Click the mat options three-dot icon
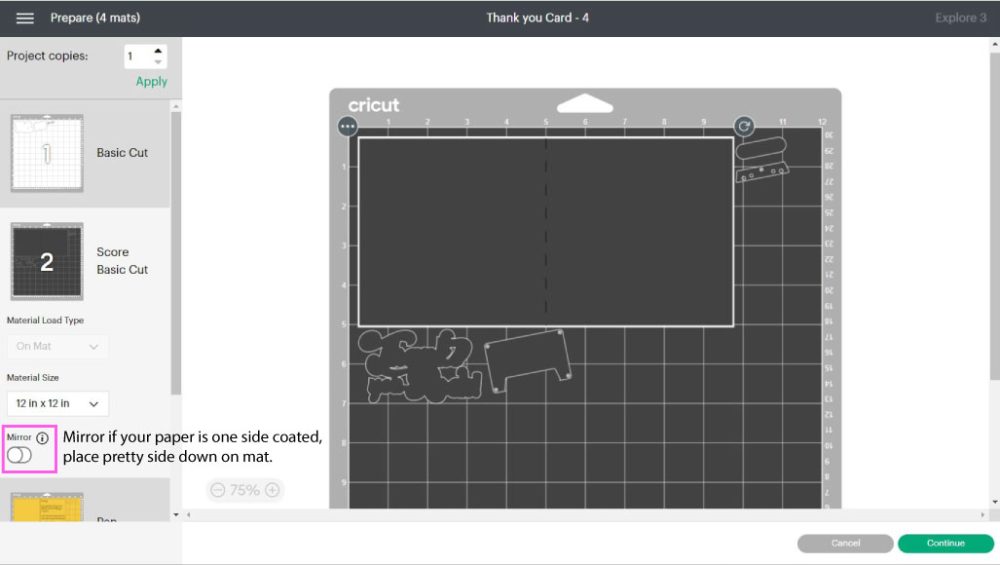1000x565 pixels. tap(347, 126)
